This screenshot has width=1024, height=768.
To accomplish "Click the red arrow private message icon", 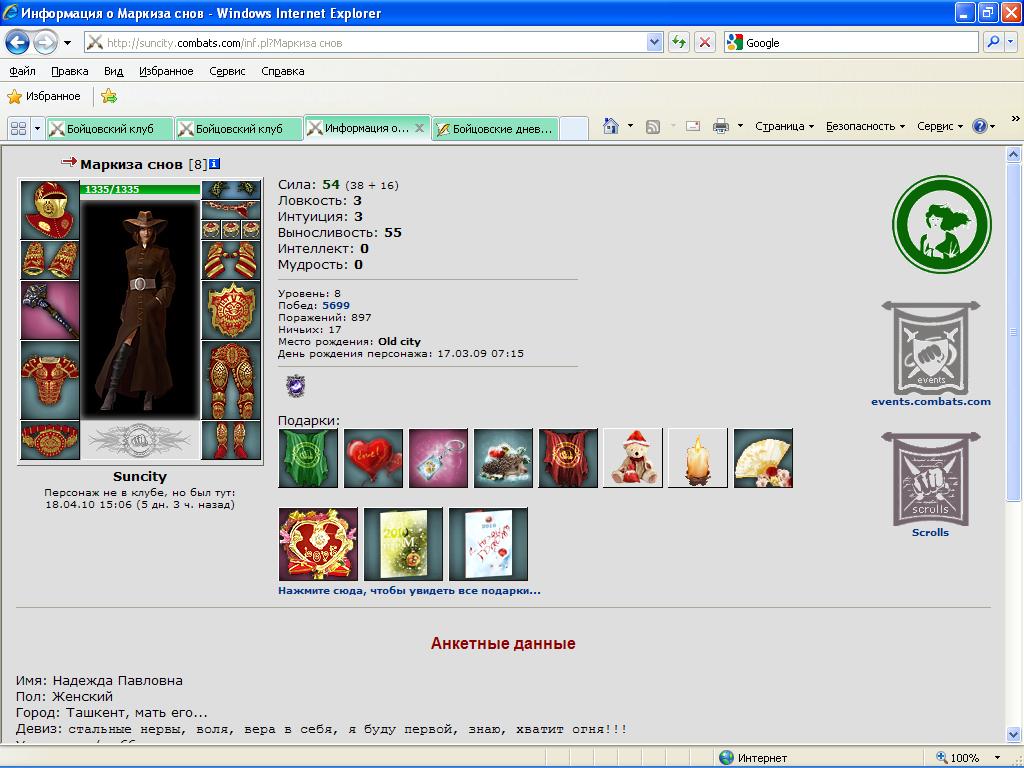I will [x=69, y=161].
